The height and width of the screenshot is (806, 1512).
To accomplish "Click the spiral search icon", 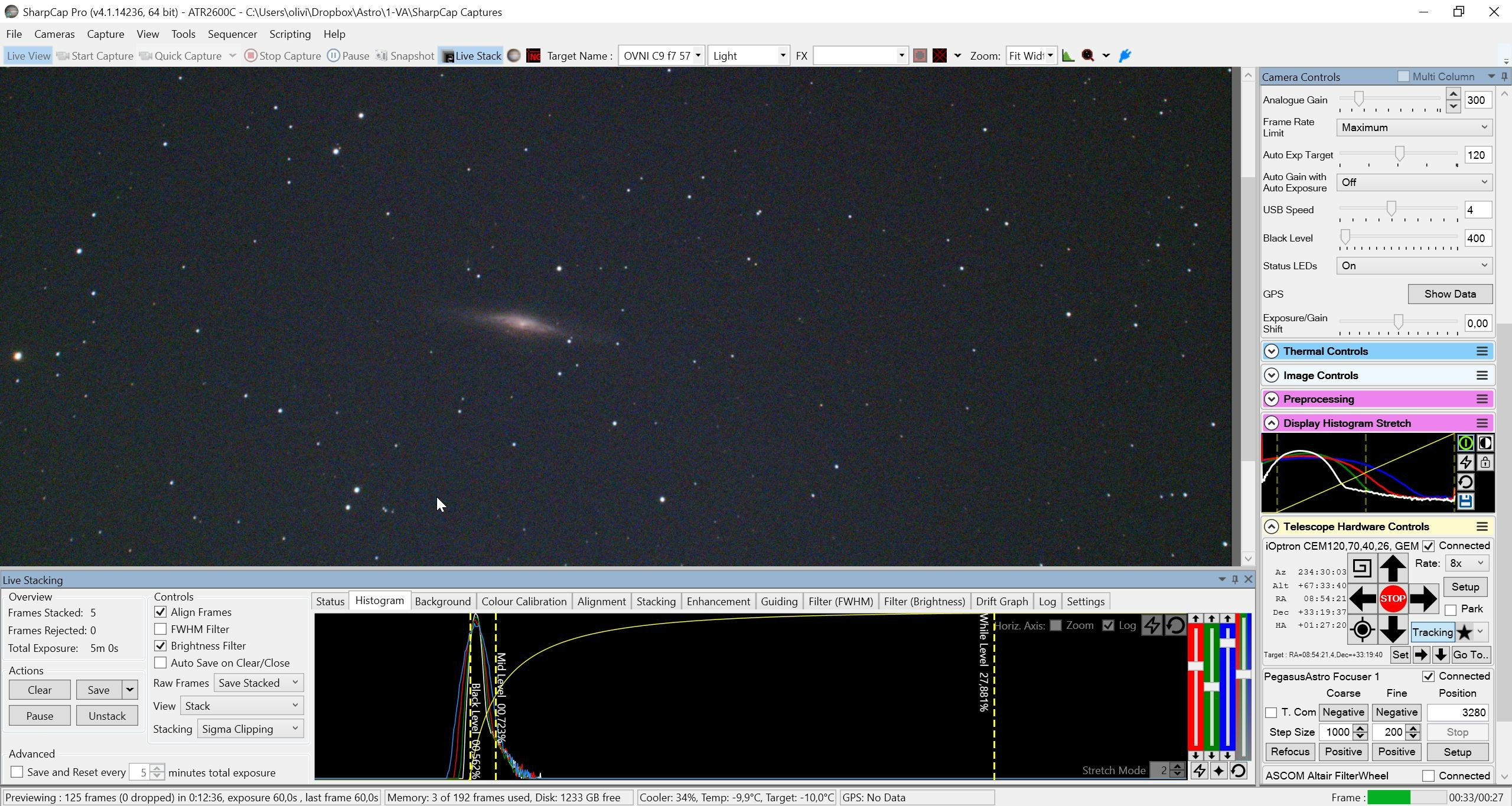I will coord(1361,568).
